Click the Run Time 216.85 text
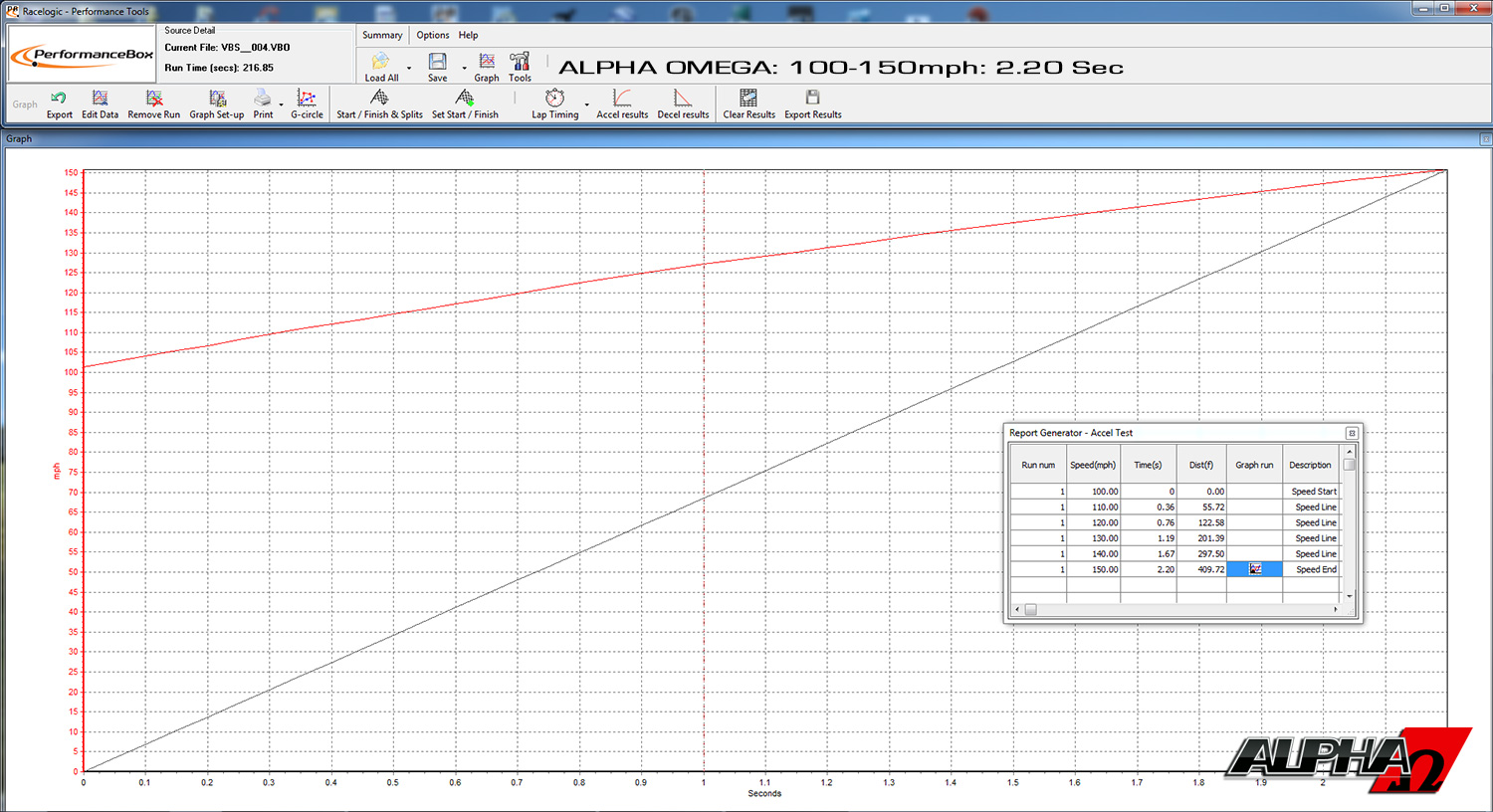 [x=219, y=68]
